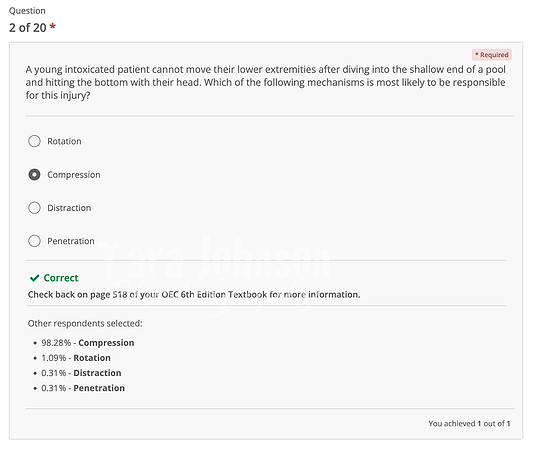The image size is (536, 450).
Task: Click the 'Correct' result text
Action: 61,278
